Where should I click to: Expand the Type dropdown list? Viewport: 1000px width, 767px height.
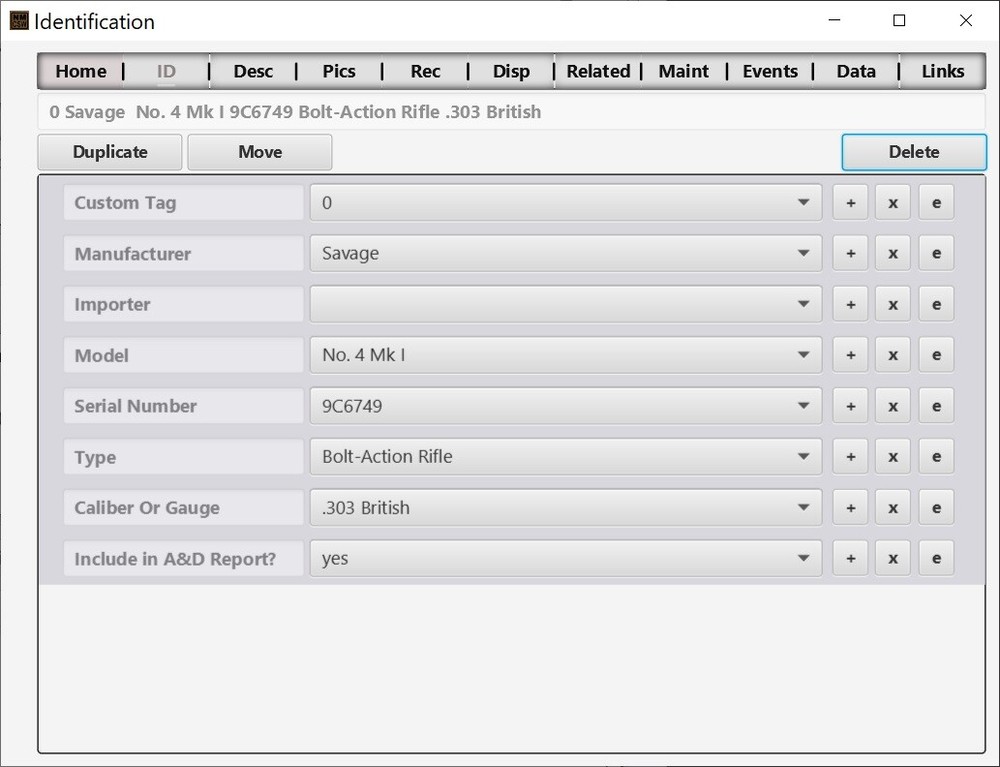click(x=805, y=456)
